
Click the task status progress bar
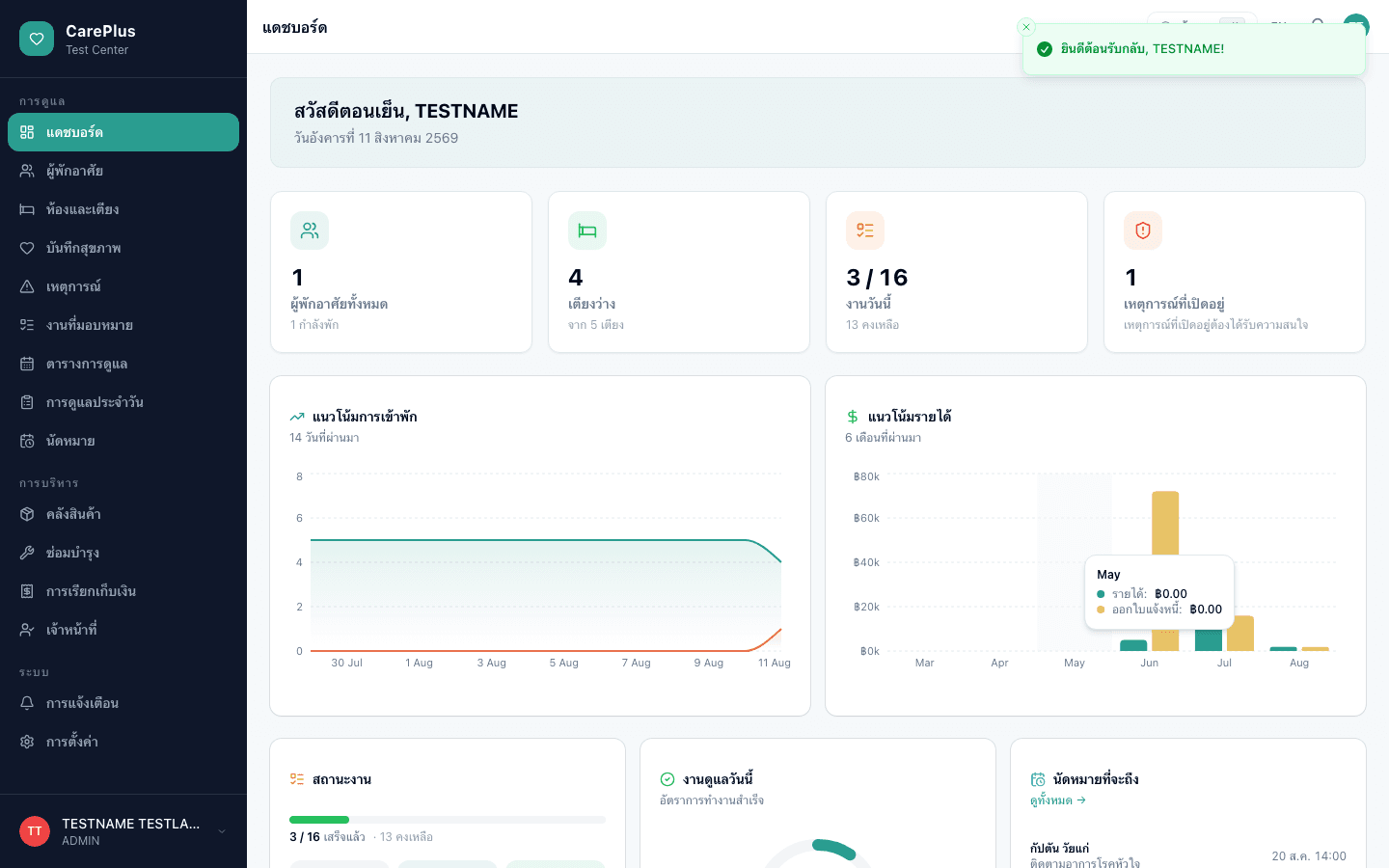click(448, 820)
